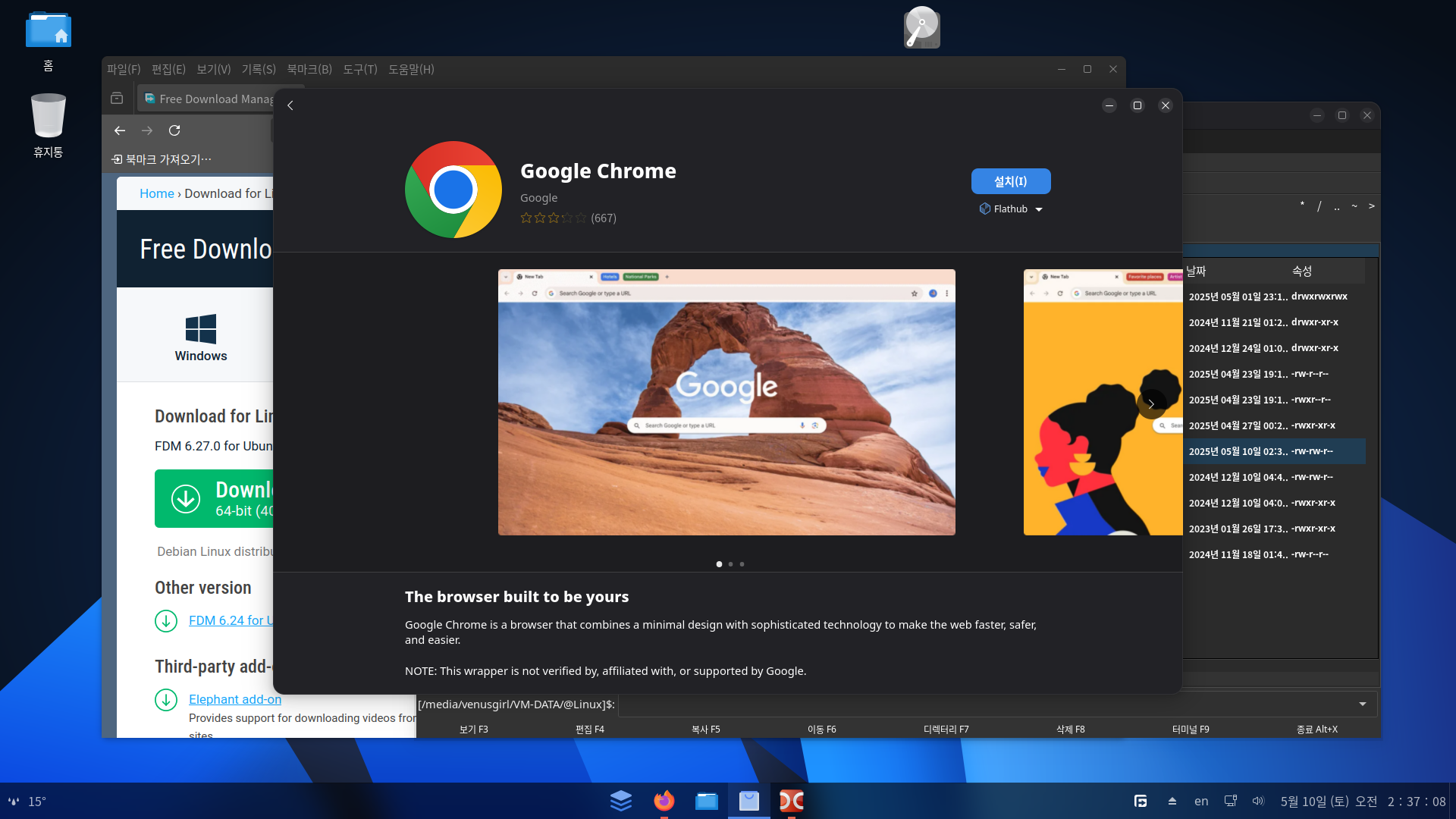The height and width of the screenshot is (819, 1456).
Task: Click the volume icon in system tray
Action: [x=1258, y=802]
